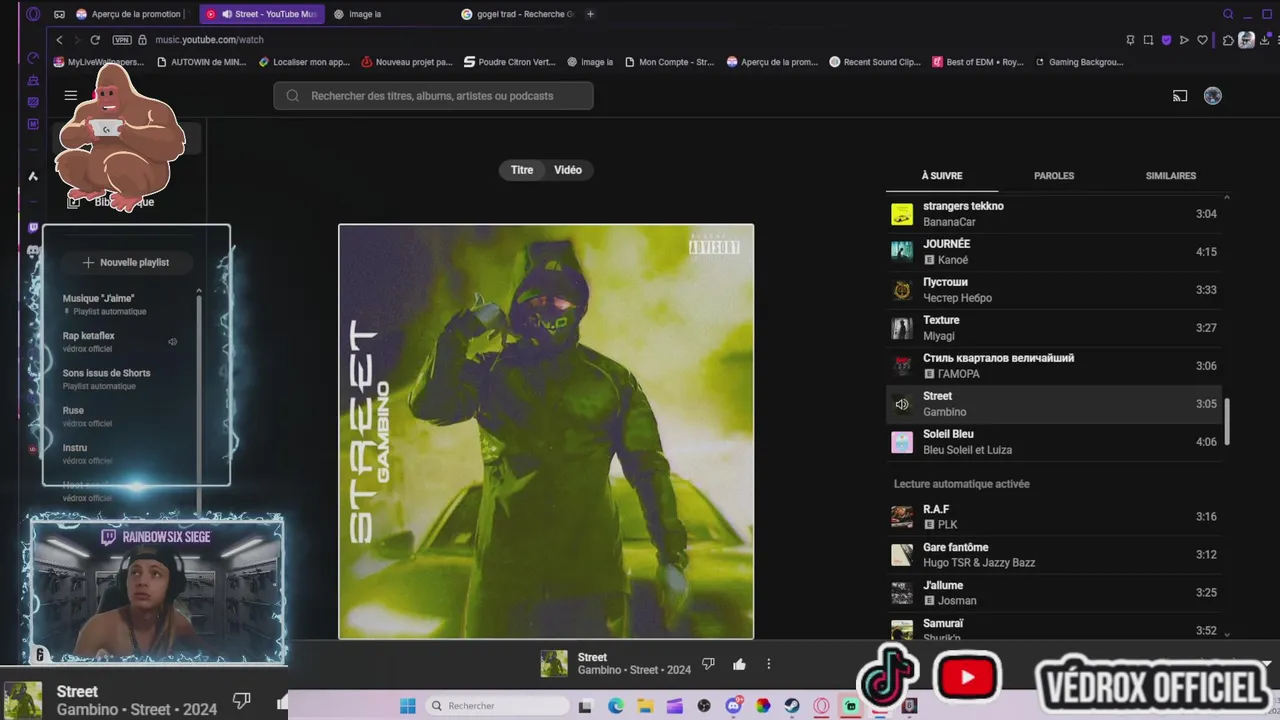The height and width of the screenshot is (720, 1280).
Task: Open the Gaming Backgrou... bookmark
Action: click(1079, 62)
